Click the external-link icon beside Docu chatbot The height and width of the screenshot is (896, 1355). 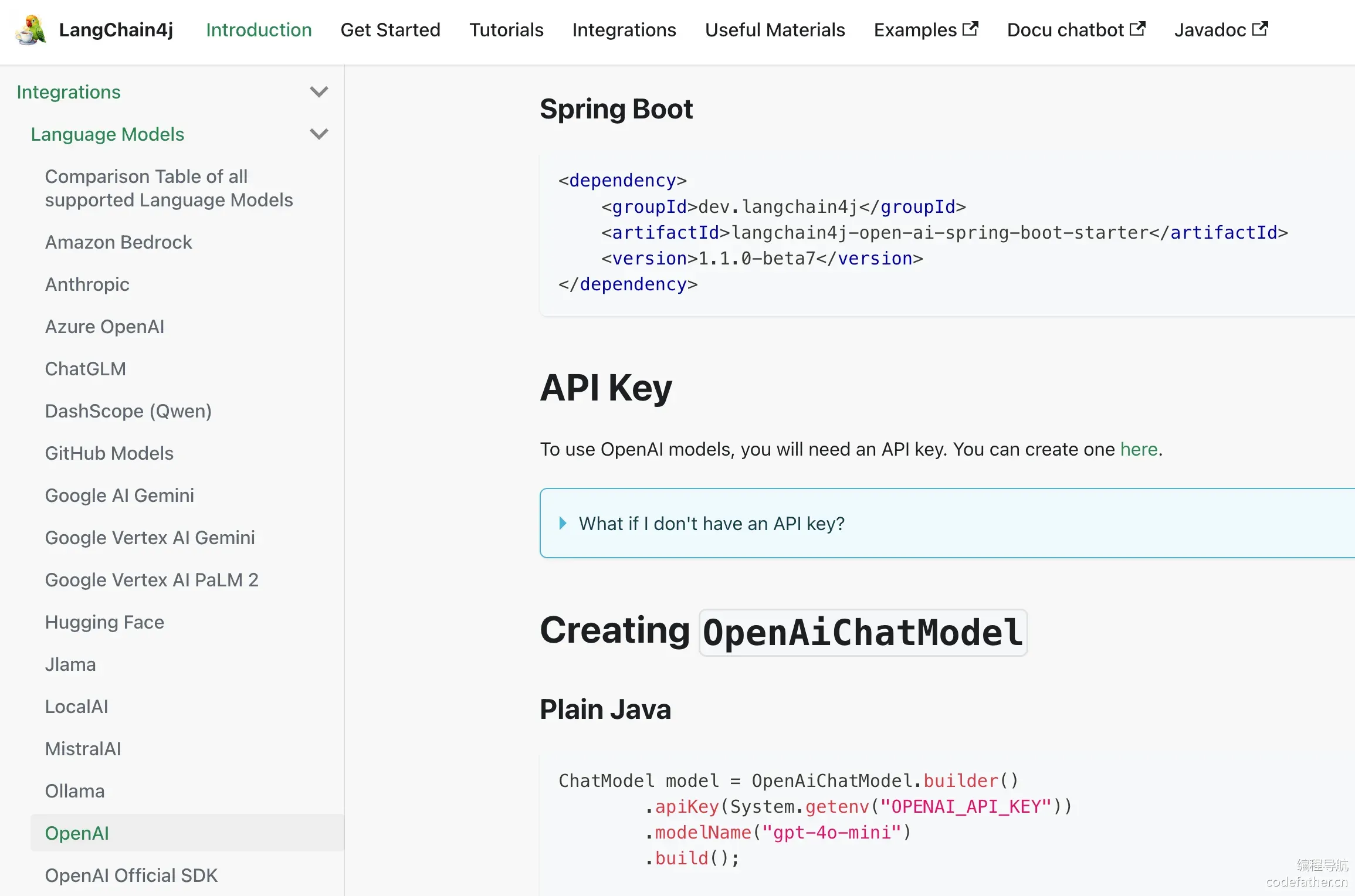click(1138, 28)
